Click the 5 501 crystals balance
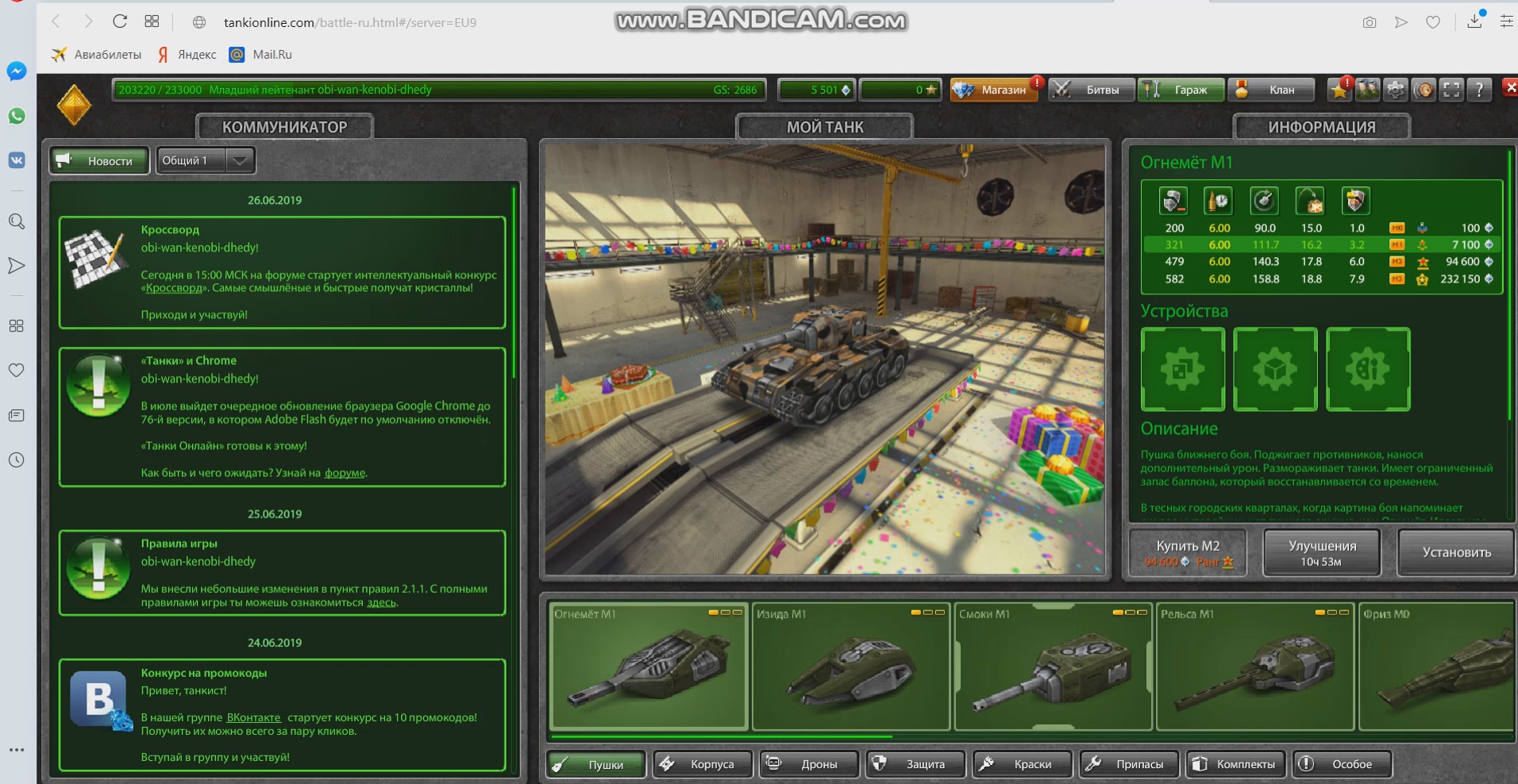1518x784 pixels. coord(816,90)
